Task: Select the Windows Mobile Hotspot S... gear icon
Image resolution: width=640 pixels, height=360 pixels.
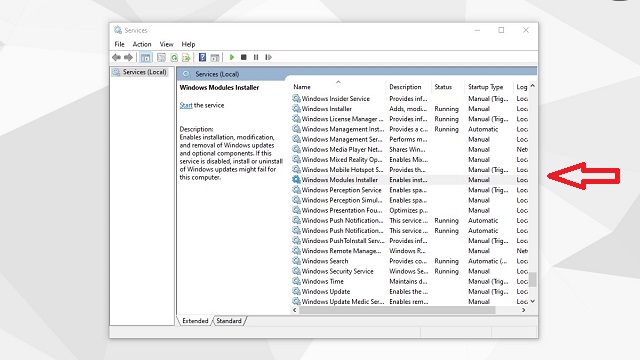Action: [296, 169]
